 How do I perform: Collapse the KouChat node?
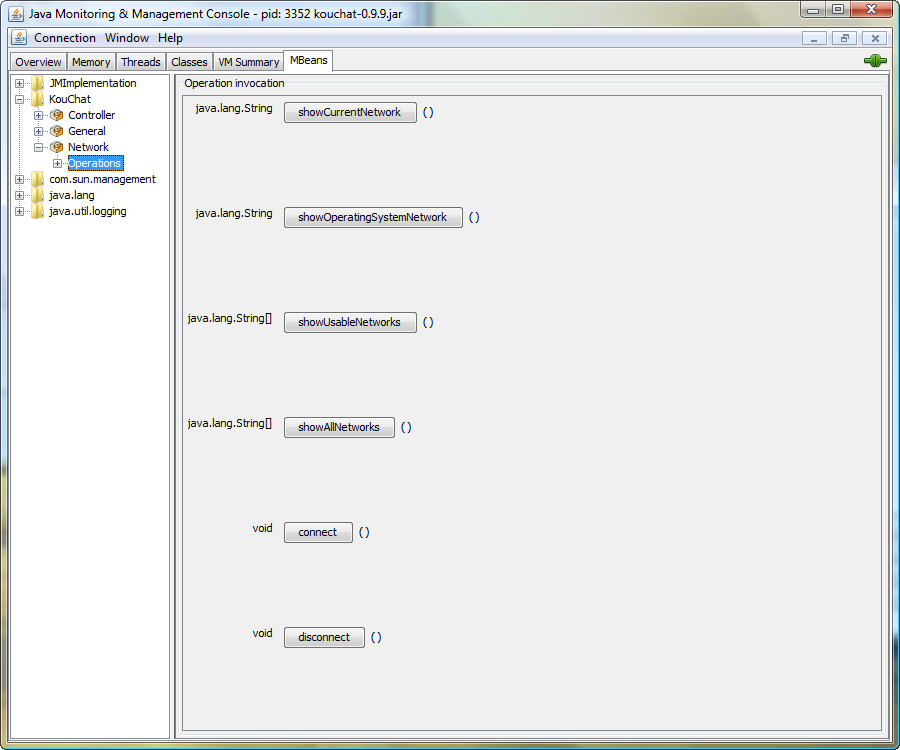[20, 99]
